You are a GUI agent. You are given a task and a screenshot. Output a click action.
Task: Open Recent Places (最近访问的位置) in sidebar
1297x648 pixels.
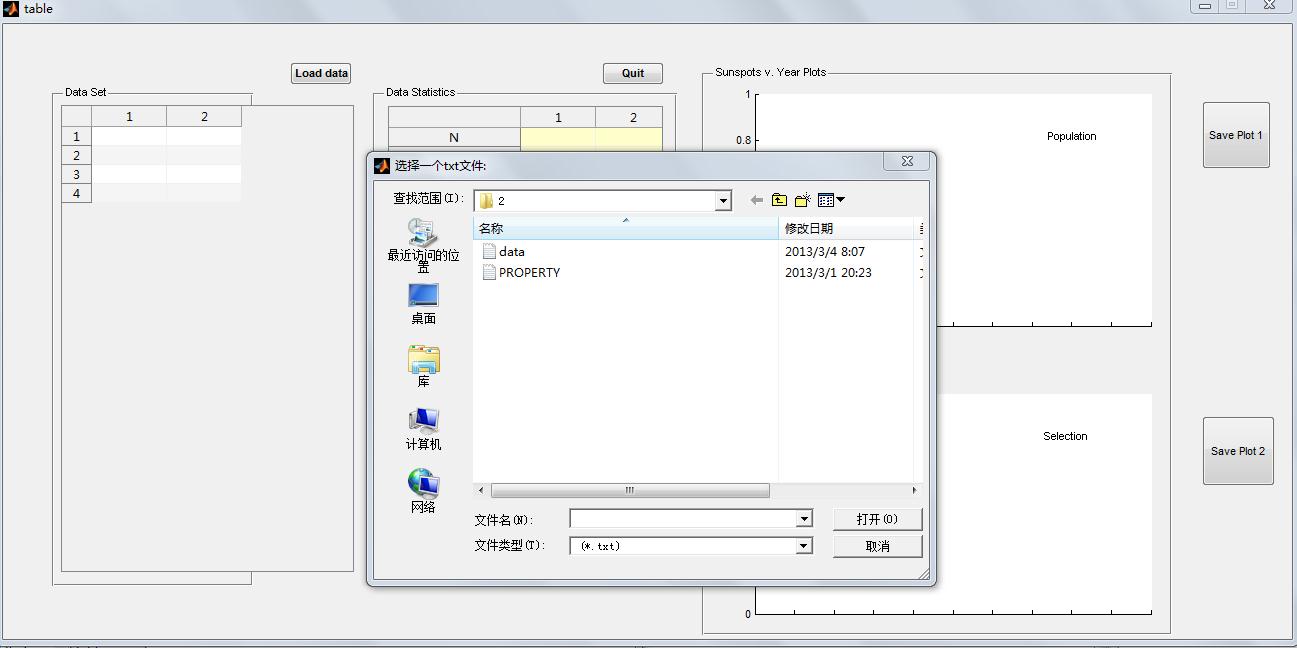pos(423,246)
